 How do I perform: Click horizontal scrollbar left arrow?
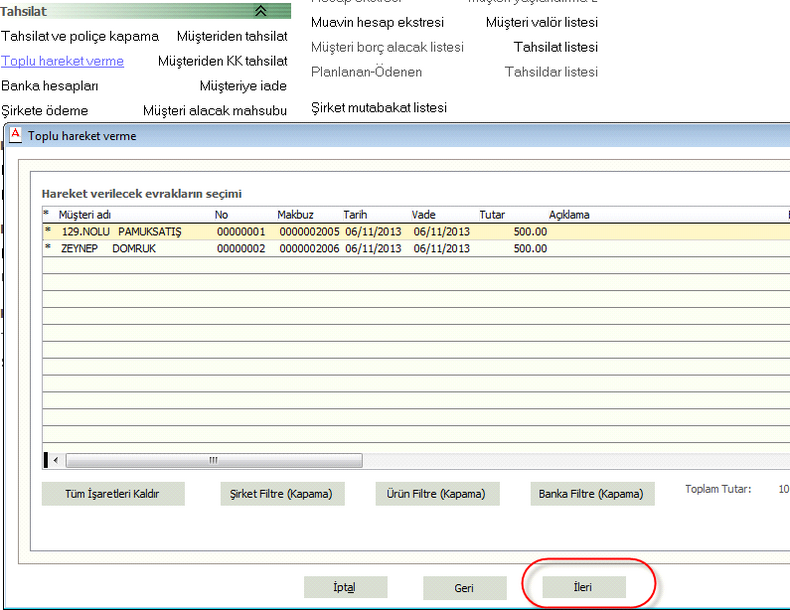pos(55,461)
